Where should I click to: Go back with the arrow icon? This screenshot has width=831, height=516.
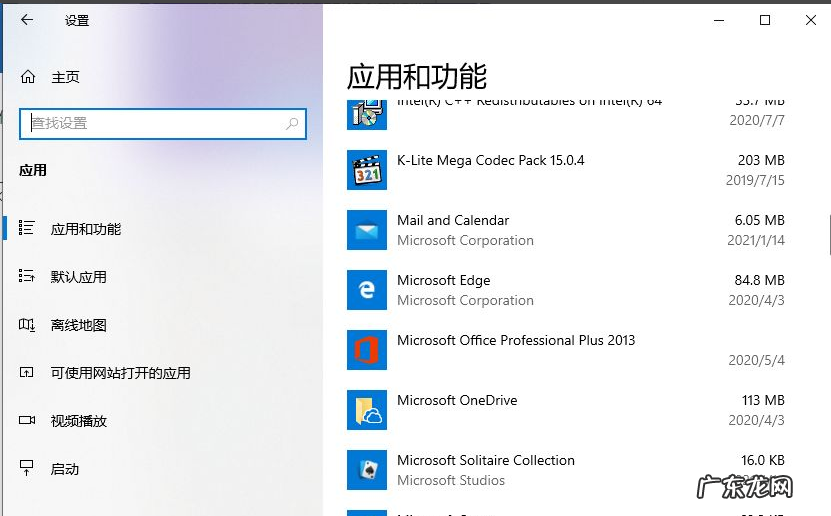(x=27, y=20)
